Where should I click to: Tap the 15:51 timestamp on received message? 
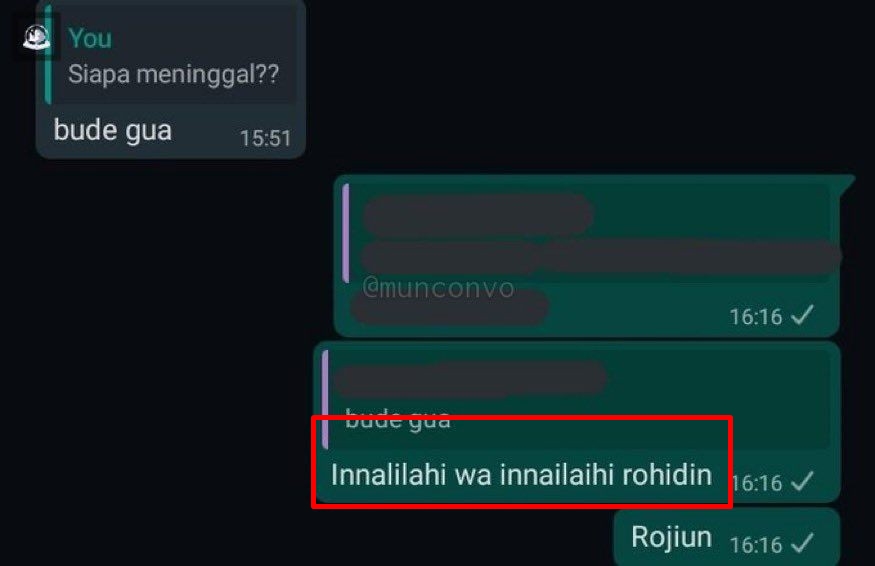click(x=265, y=138)
